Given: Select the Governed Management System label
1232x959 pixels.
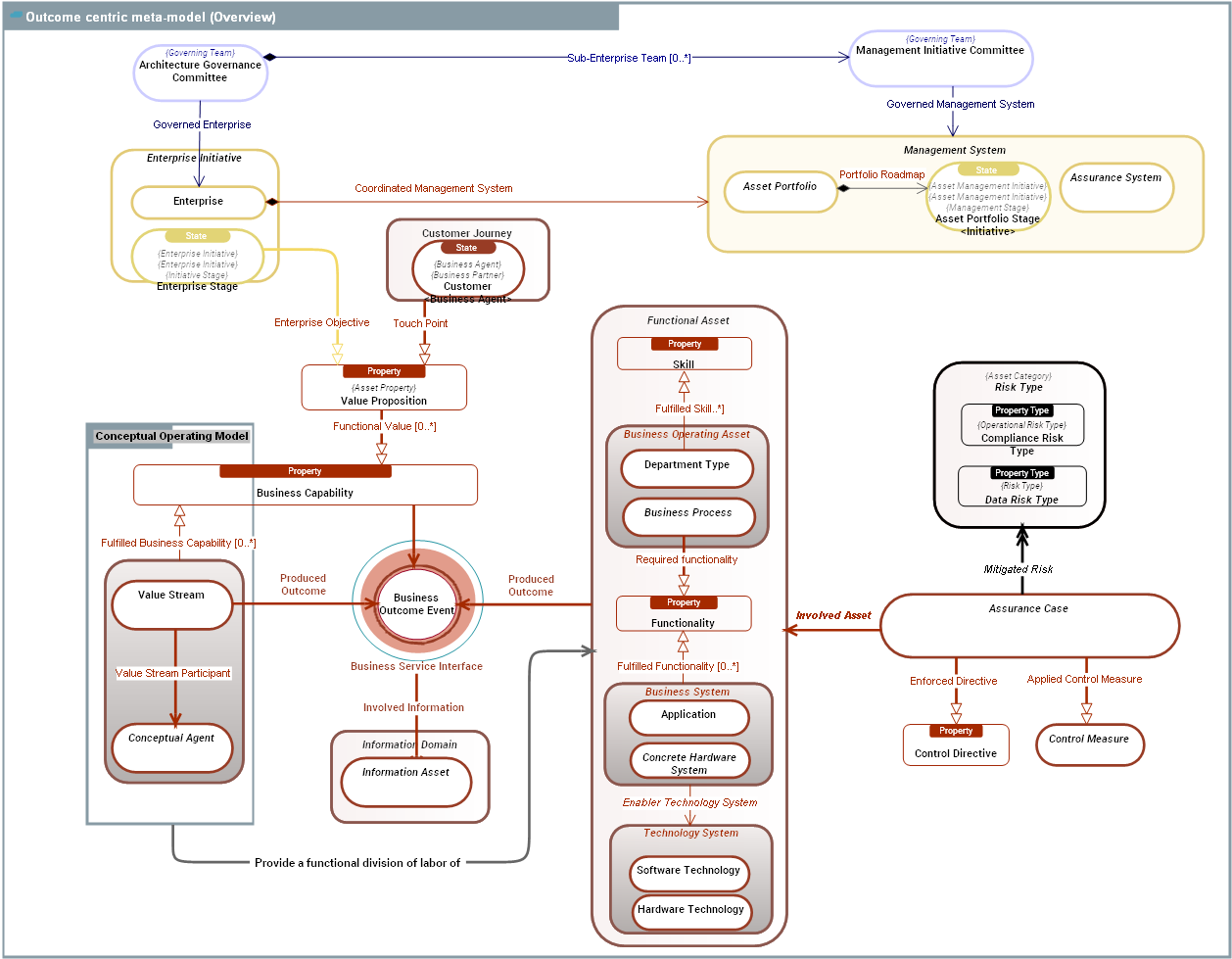Looking at the screenshot, I should pos(958,104).
